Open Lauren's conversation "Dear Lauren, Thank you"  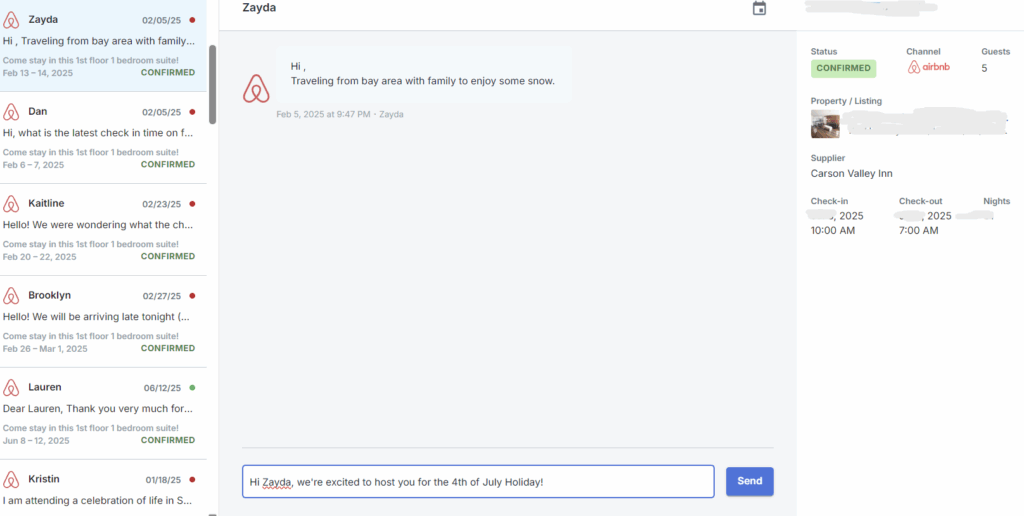(x=103, y=413)
